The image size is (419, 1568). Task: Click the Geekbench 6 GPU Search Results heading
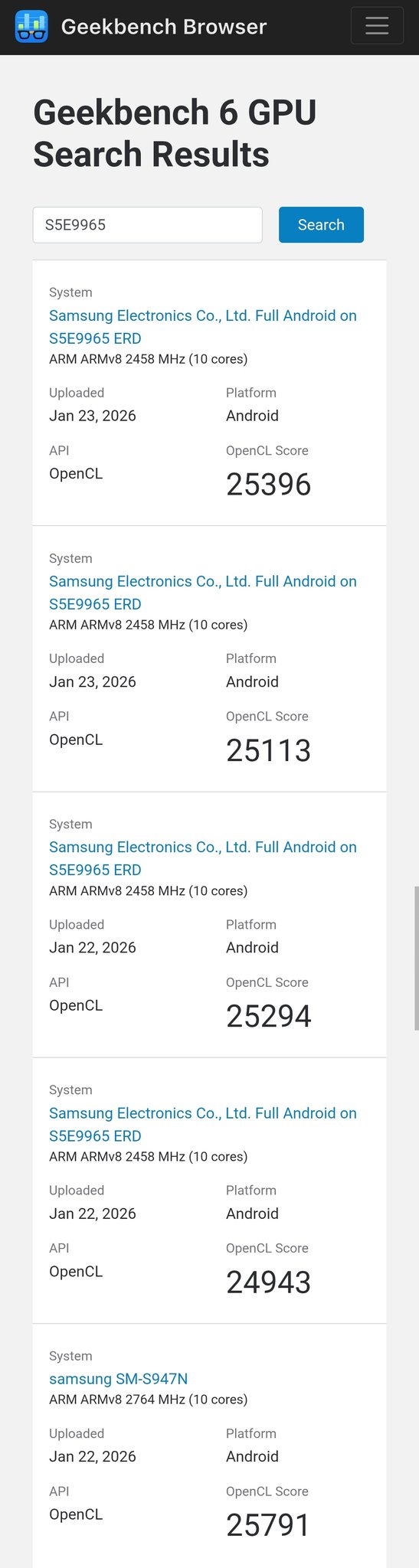click(175, 133)
